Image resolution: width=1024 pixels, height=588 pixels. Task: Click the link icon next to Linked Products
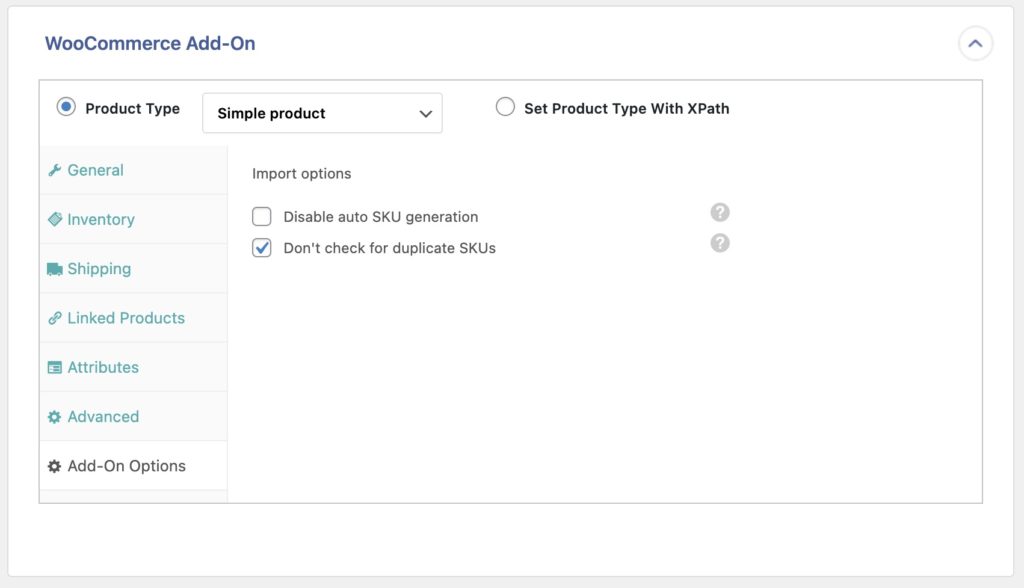tap(56, 317)
